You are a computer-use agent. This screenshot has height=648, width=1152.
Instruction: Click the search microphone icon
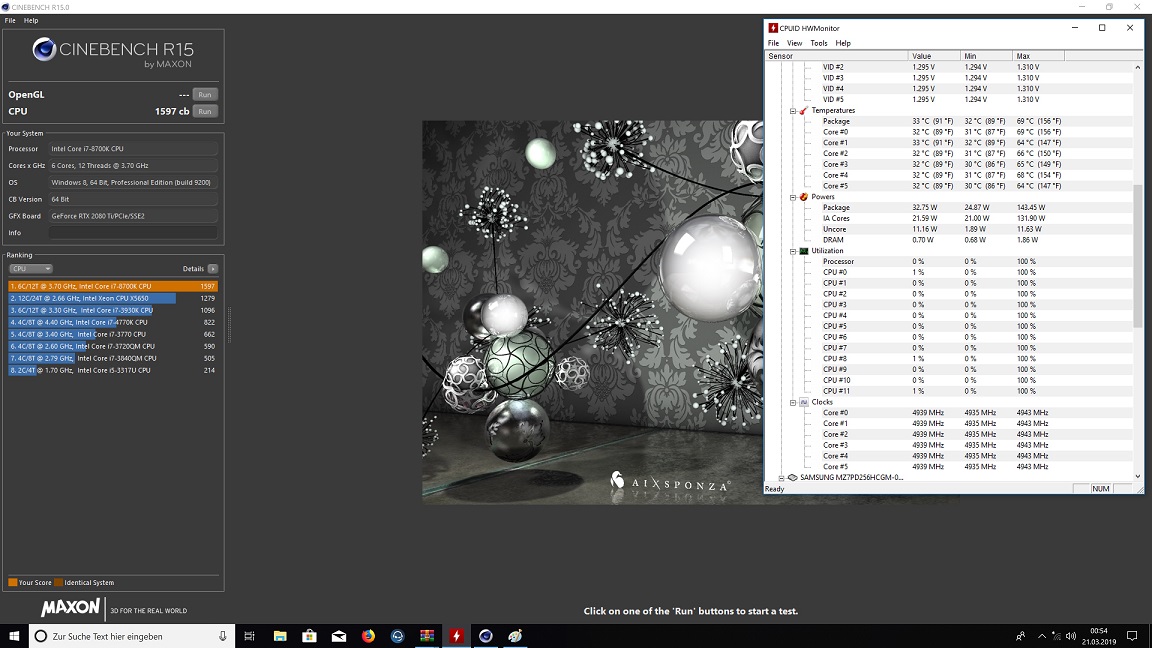[223, 636]
